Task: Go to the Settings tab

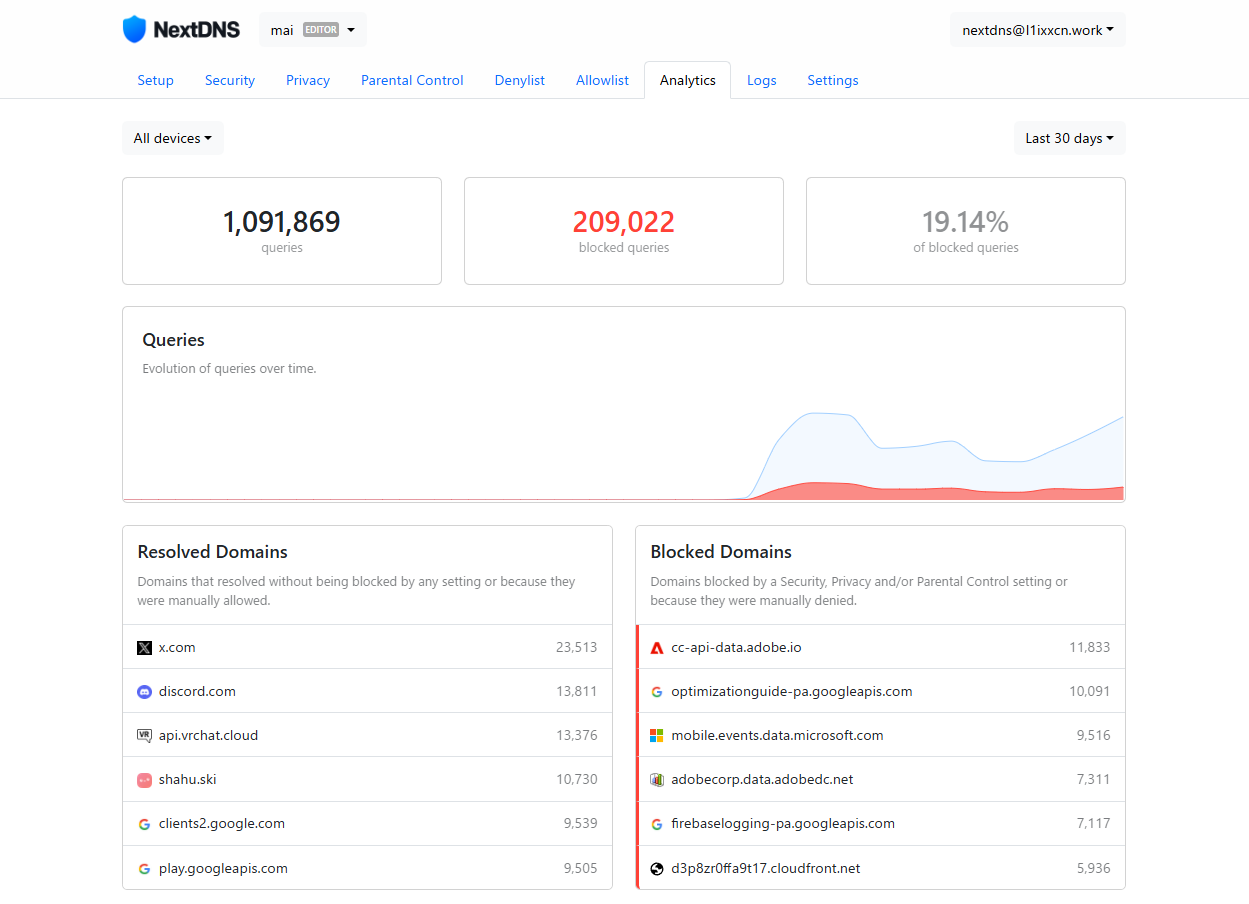Action: point(833,80)
